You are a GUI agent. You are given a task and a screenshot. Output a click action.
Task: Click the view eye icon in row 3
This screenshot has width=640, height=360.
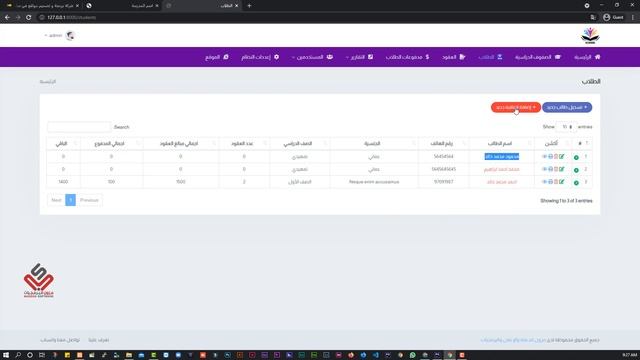544,182
